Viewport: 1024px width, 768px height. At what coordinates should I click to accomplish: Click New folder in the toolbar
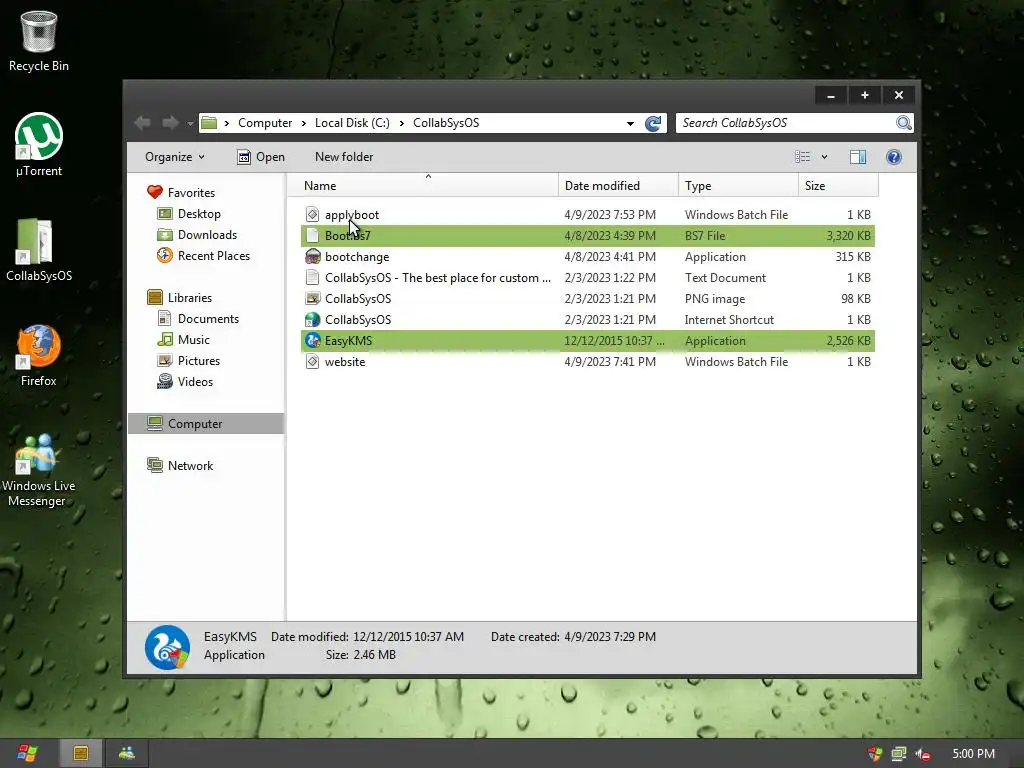pos(344,157)
